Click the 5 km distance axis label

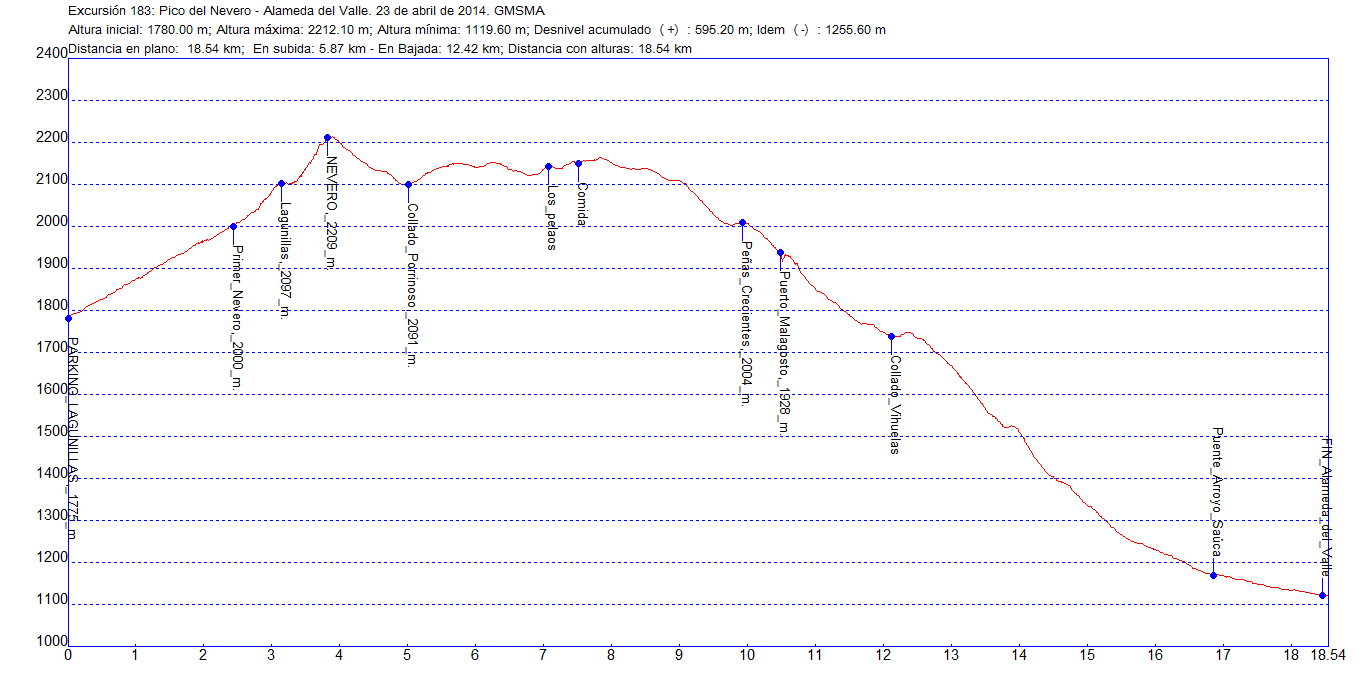pos(407,655)
